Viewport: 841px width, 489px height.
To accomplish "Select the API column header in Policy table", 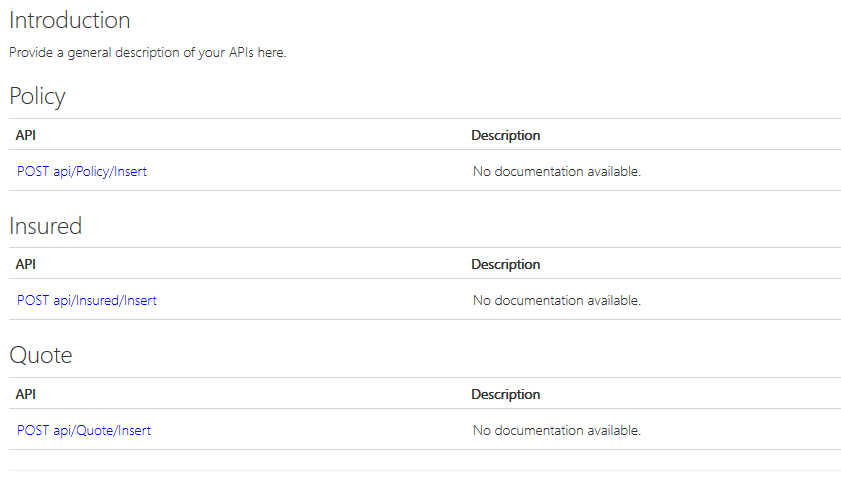I will click(26, 135).
